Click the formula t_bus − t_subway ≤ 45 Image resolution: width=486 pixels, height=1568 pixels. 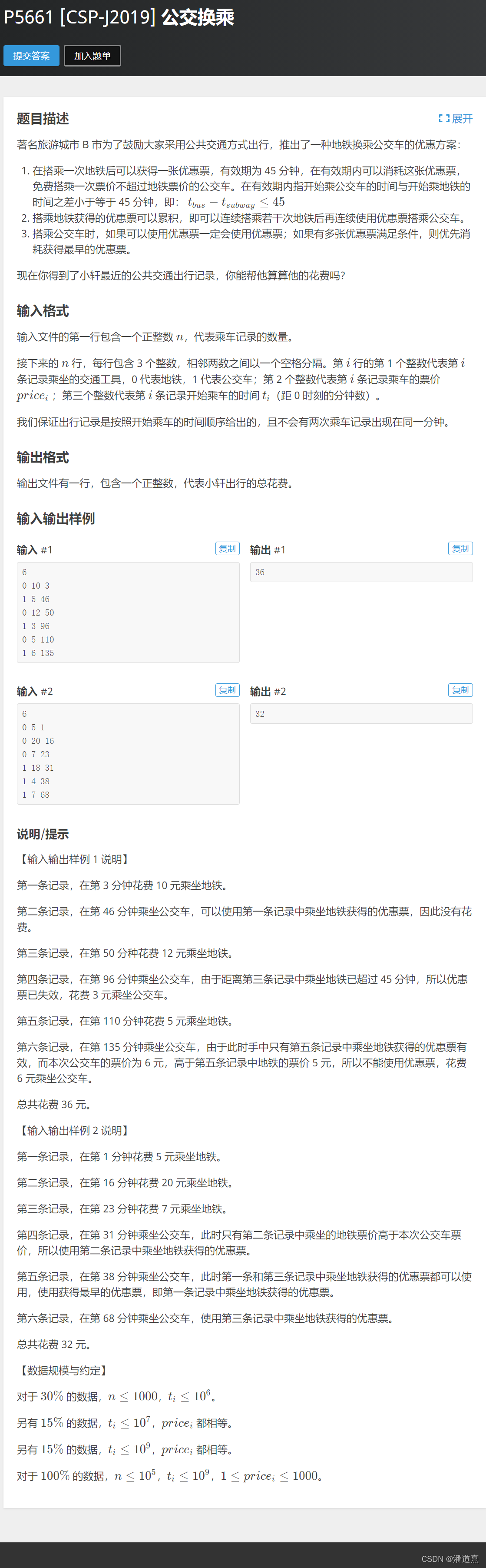tap(236, 203)
